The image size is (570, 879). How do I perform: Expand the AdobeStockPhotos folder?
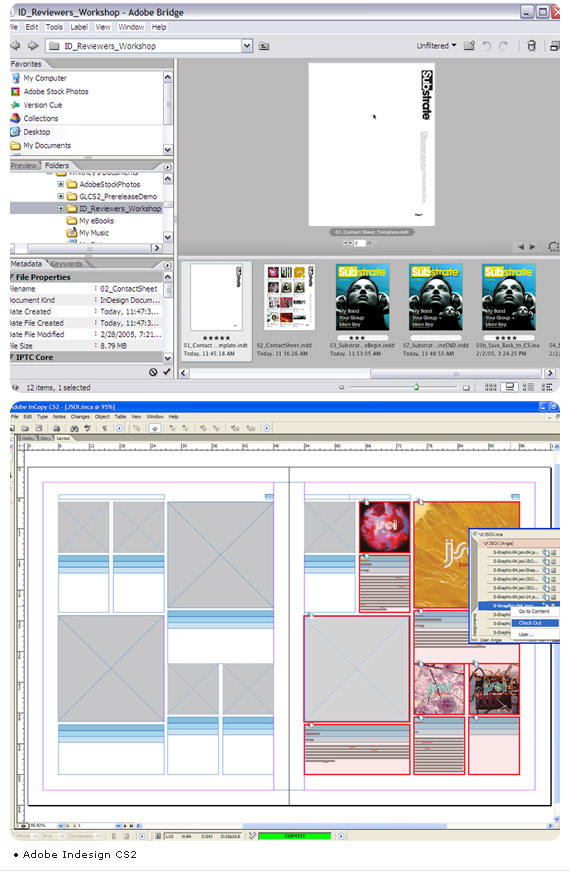coord(61,184)
